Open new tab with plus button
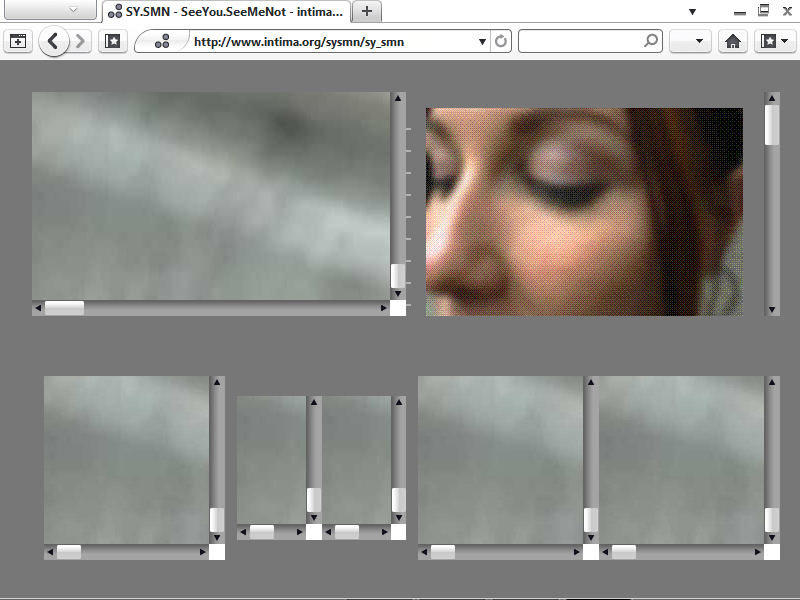The height and width of the screenshot is (600, 800). [x=367, y=11]
